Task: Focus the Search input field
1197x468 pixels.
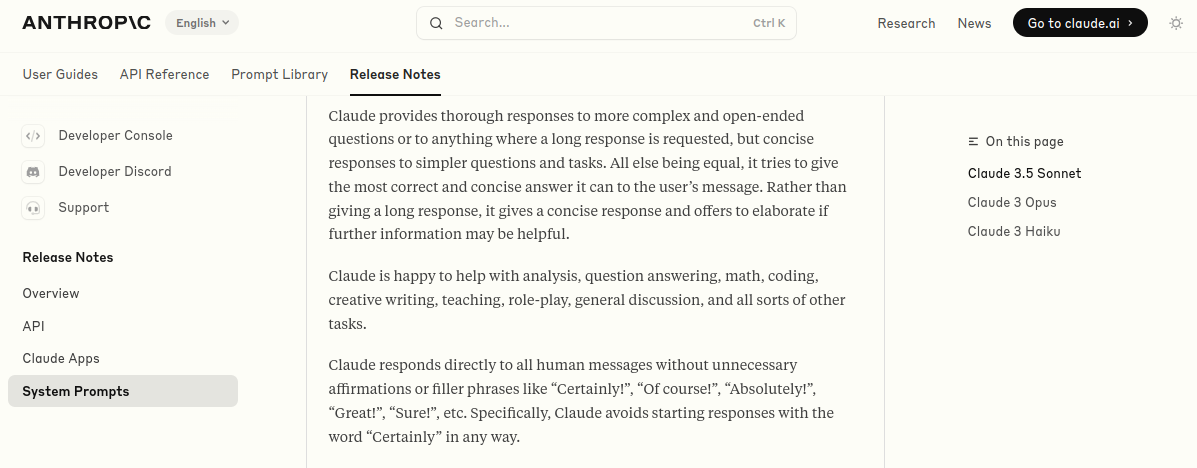Action: (x=606, y=23)
